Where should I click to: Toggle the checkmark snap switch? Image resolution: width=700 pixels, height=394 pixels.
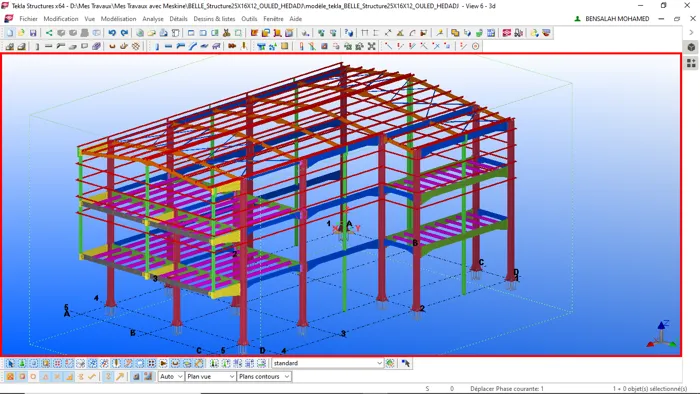[92, 377]
